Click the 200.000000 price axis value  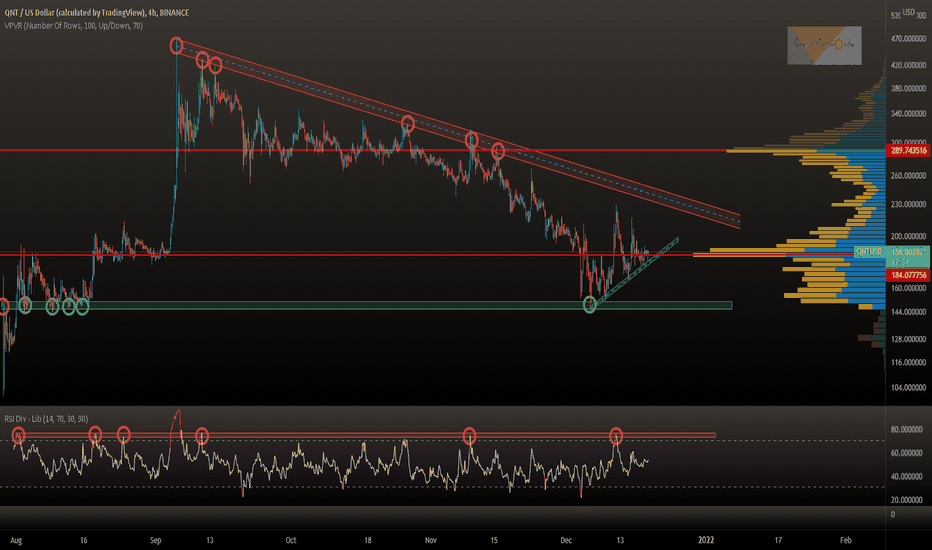(x=908, y=236)
